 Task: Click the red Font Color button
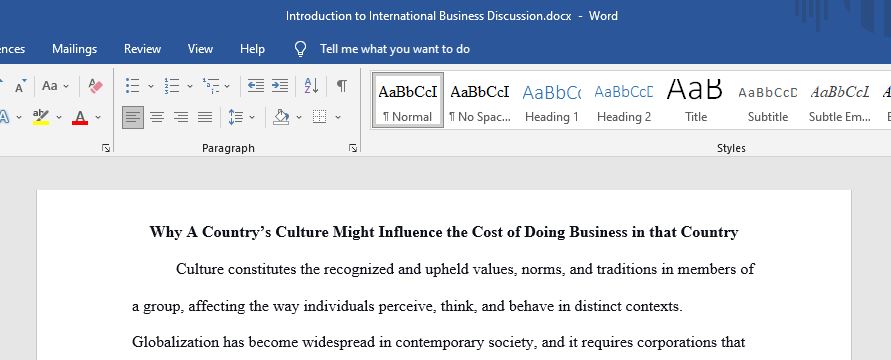click(x=80, y=118)
